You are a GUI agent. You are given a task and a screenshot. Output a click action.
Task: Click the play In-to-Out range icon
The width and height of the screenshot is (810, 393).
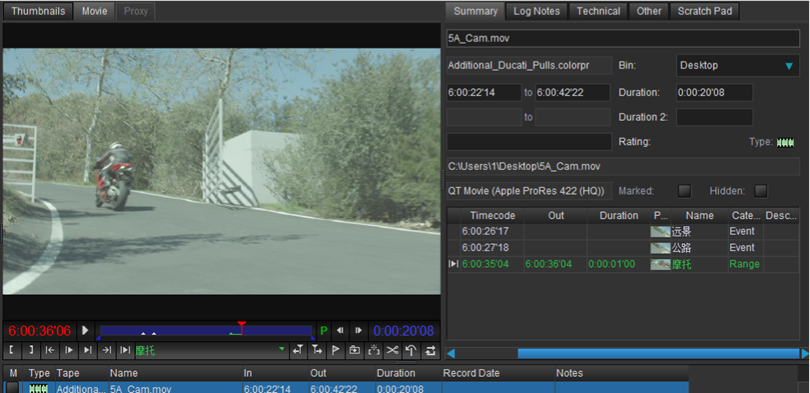pos(125,351)
